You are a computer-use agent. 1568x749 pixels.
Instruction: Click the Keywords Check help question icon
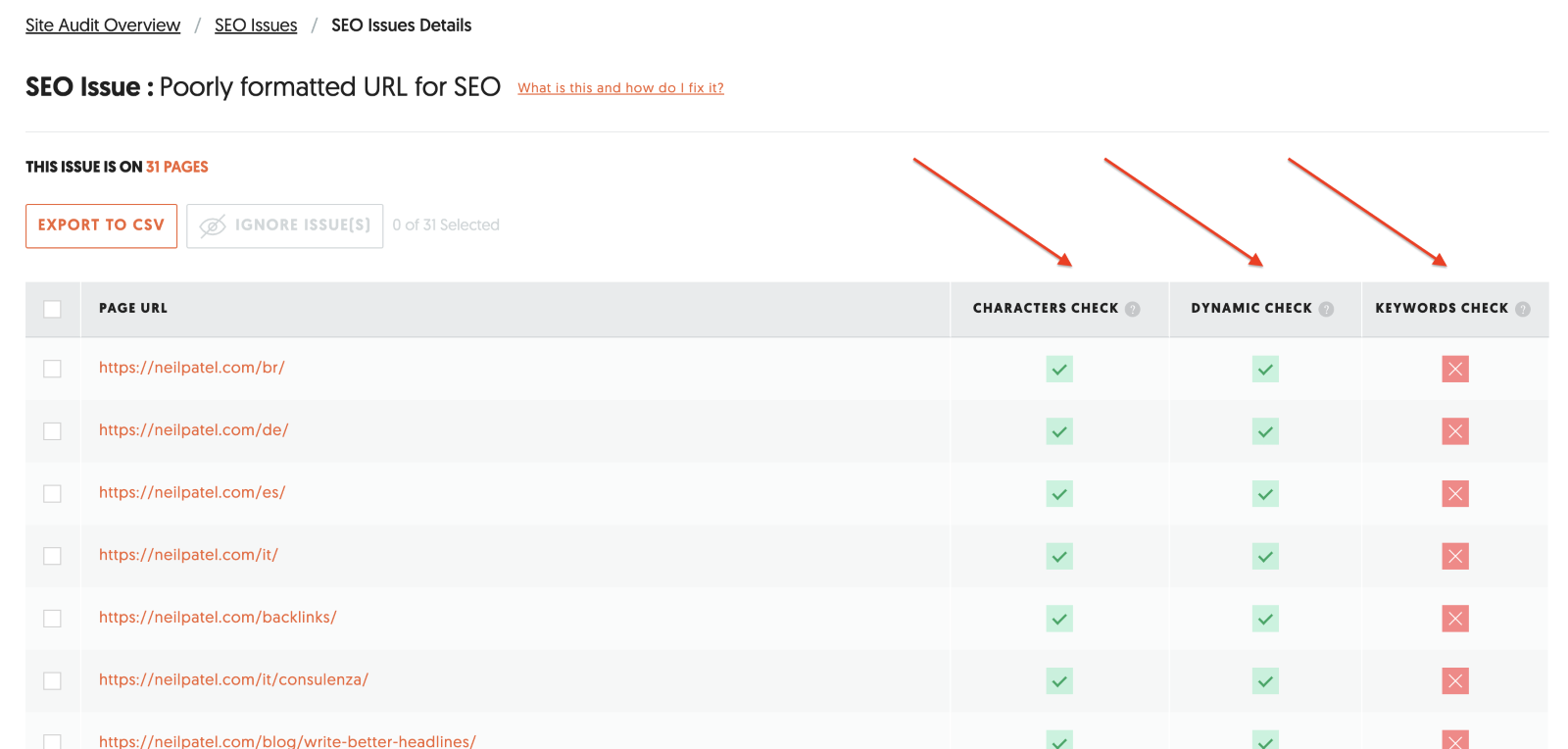click(1522, 309)
